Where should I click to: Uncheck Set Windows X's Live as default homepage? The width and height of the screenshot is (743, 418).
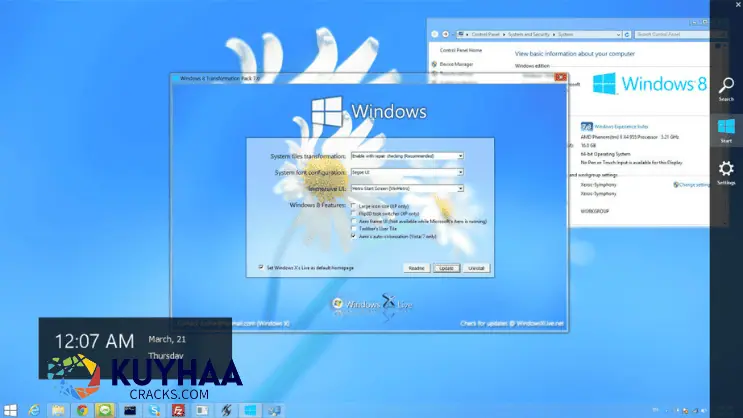tap(261, 267)
